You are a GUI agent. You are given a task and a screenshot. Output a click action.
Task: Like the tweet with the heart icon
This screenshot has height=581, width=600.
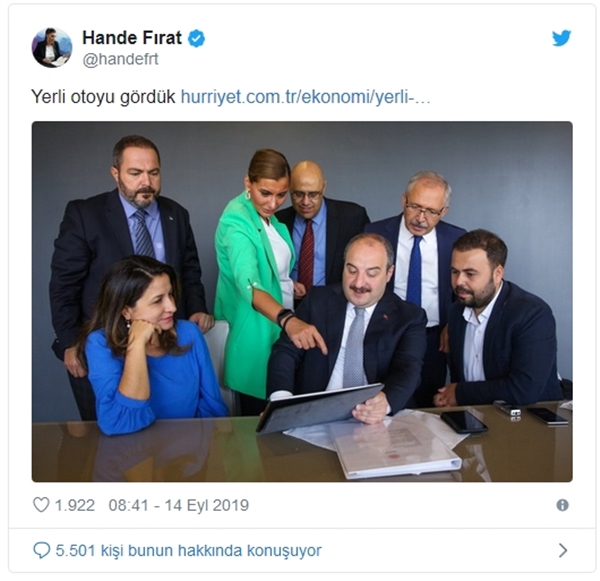[x=41, y=505]
